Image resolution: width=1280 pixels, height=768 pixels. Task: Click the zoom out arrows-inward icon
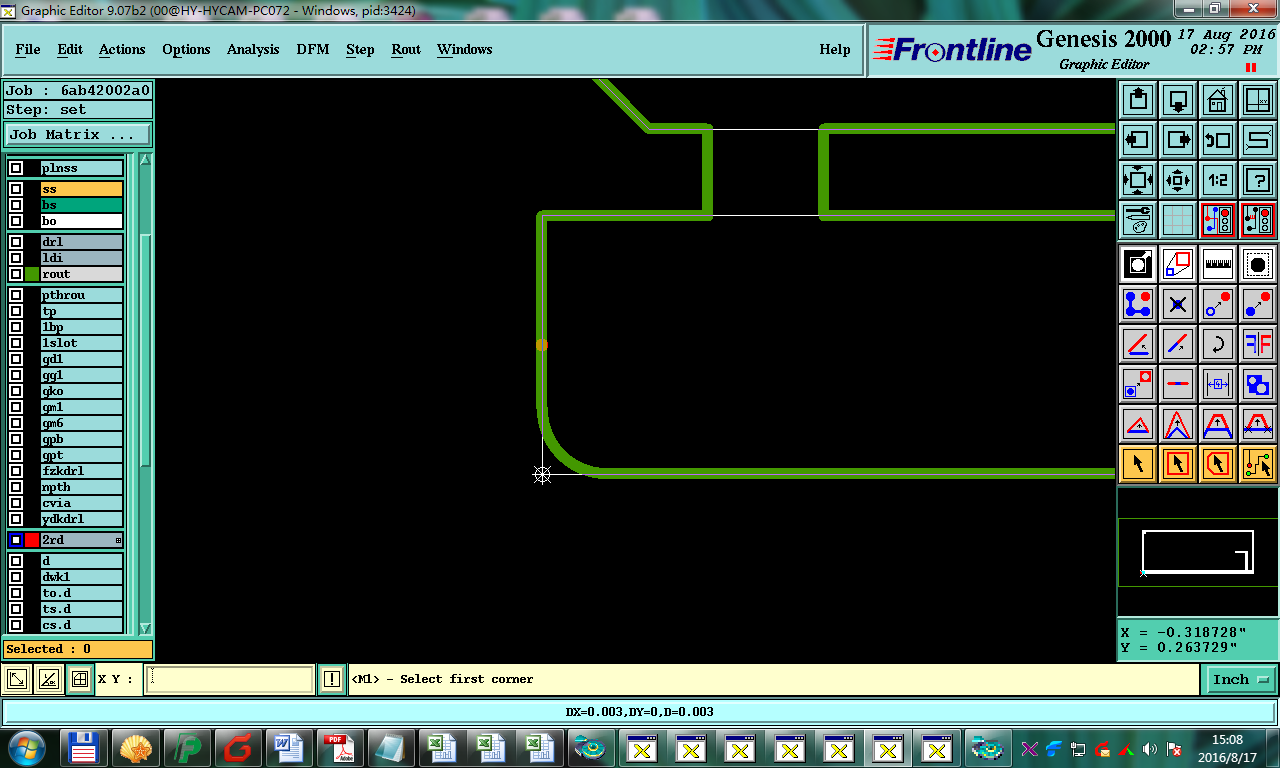coord(1178,180)
